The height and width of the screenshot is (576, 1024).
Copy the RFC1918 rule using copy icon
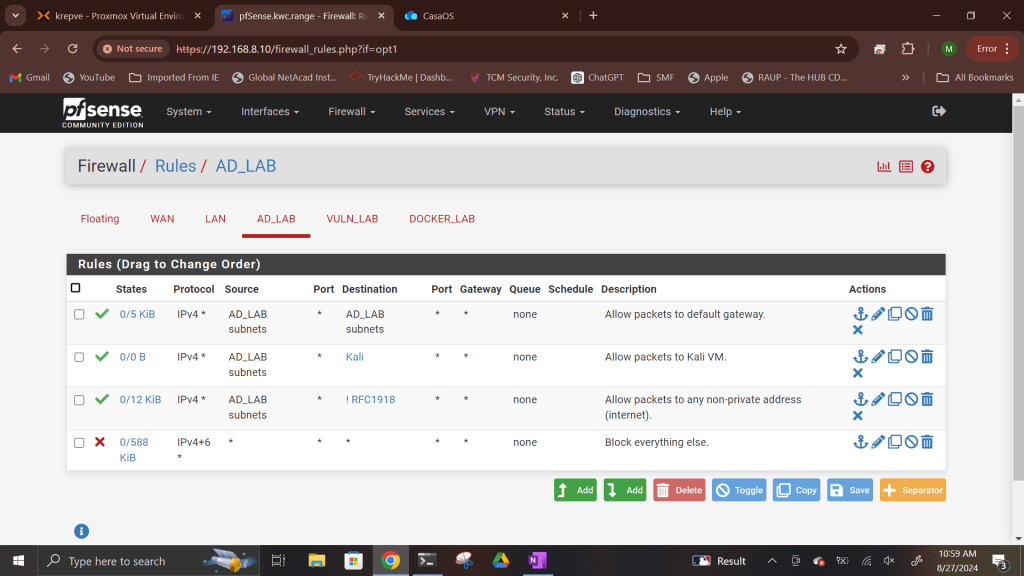895,400
